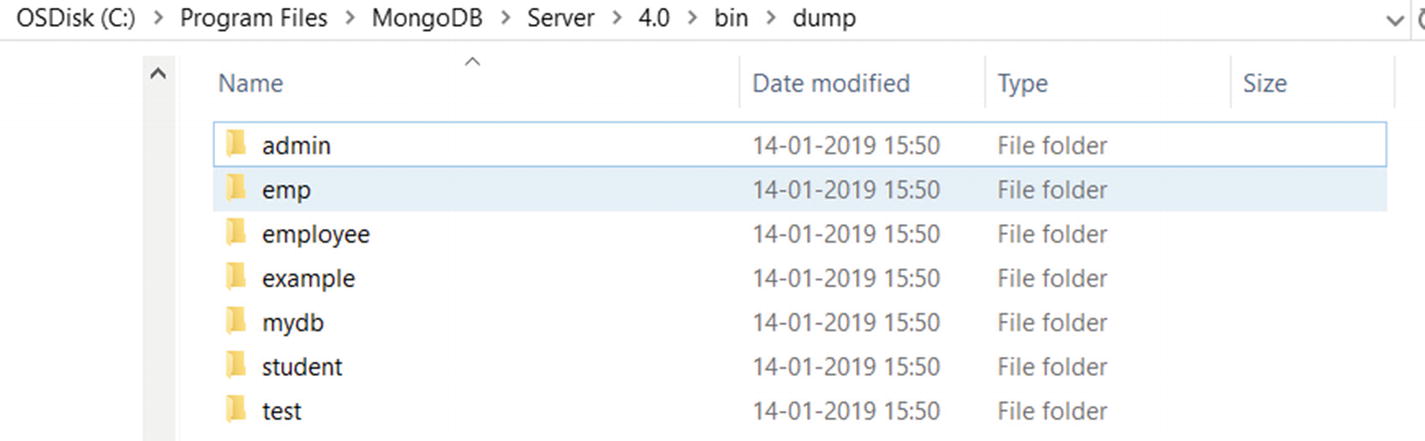Screen dimensions: 1425x441
Task: Sort by the Type column header
Action: pyautogui.click(x=1022, y=83)
